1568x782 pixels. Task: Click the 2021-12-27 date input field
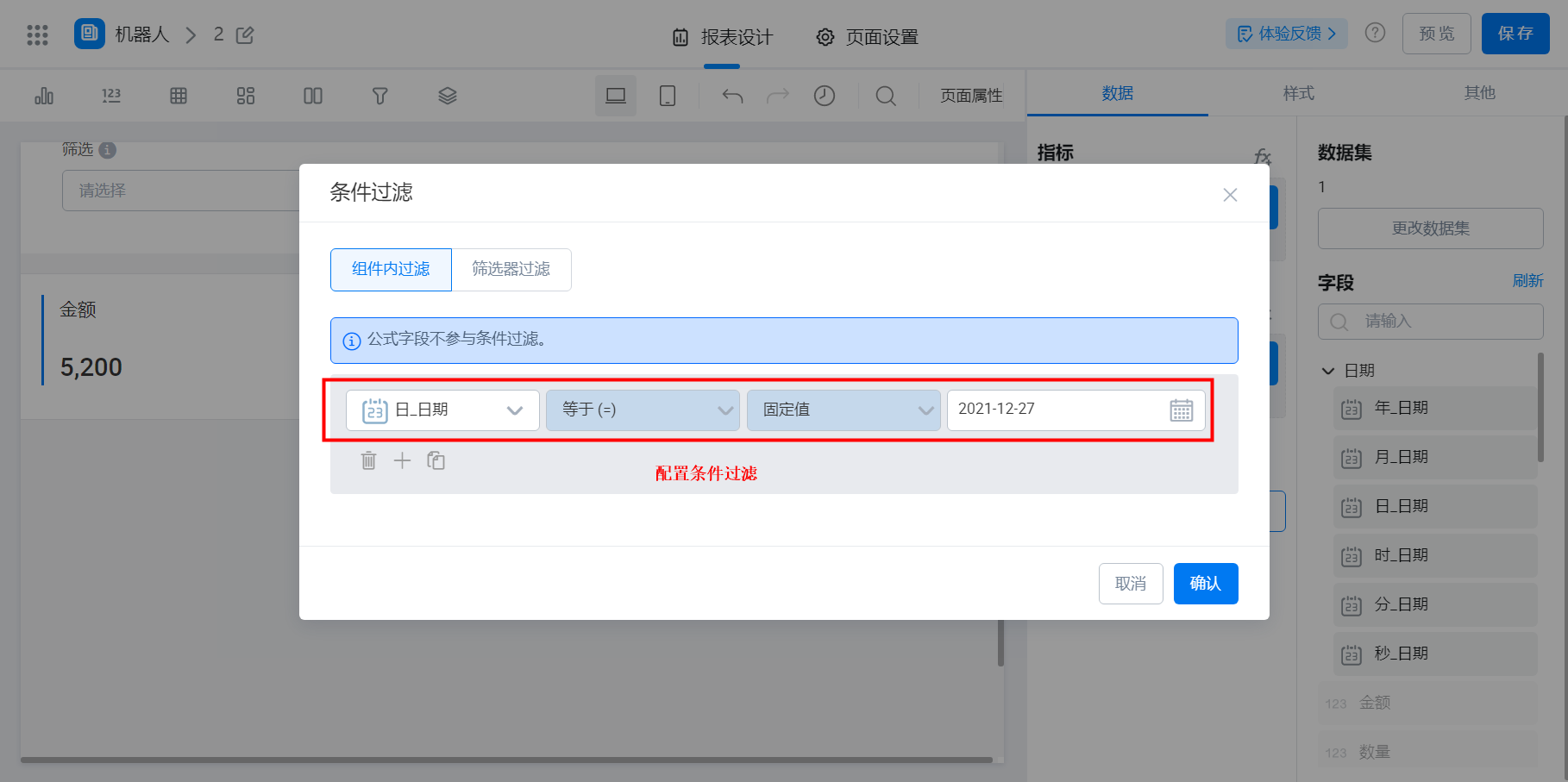click(x=1076, y=410)
